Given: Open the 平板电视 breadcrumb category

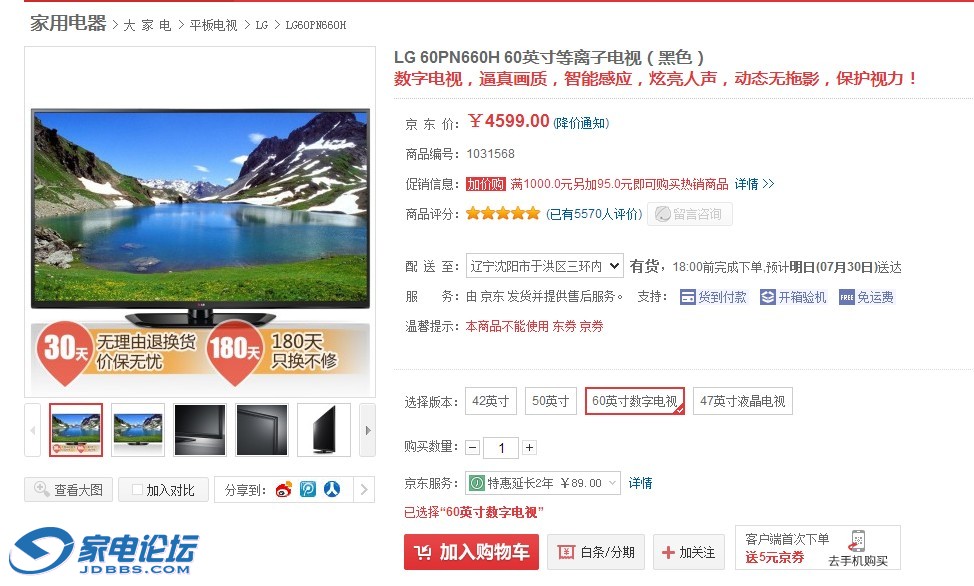Looking at the screenshot, I should point(213,25).
